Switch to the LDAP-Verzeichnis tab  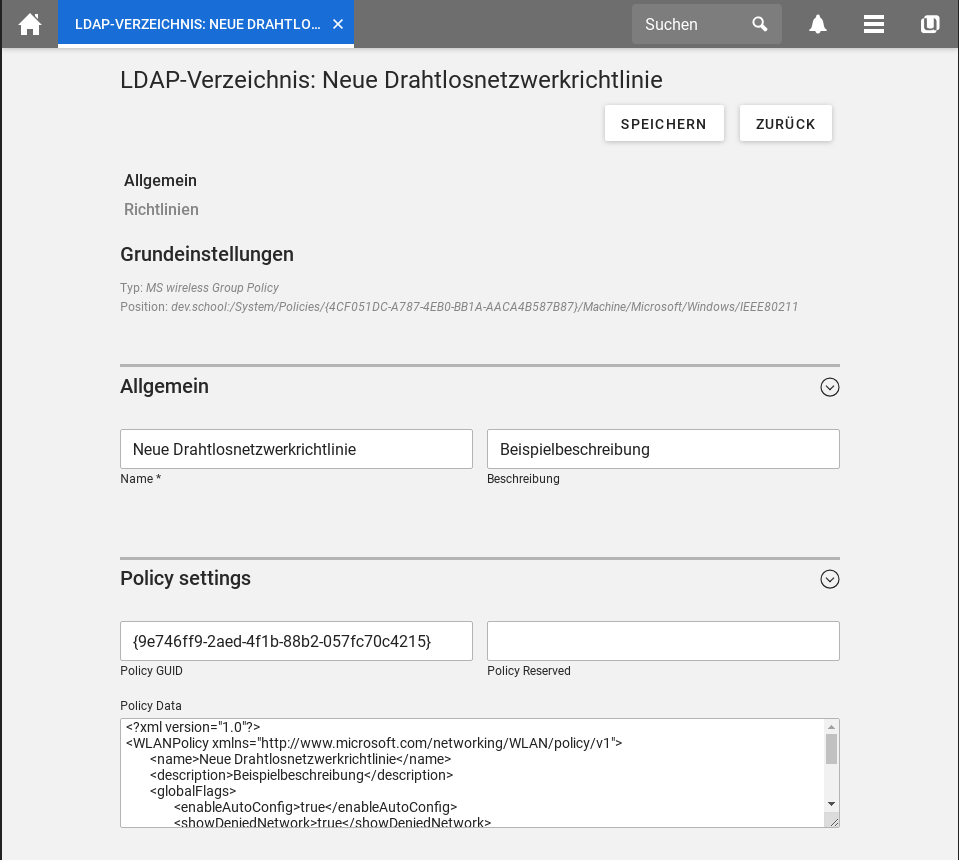tap(197, 24)
